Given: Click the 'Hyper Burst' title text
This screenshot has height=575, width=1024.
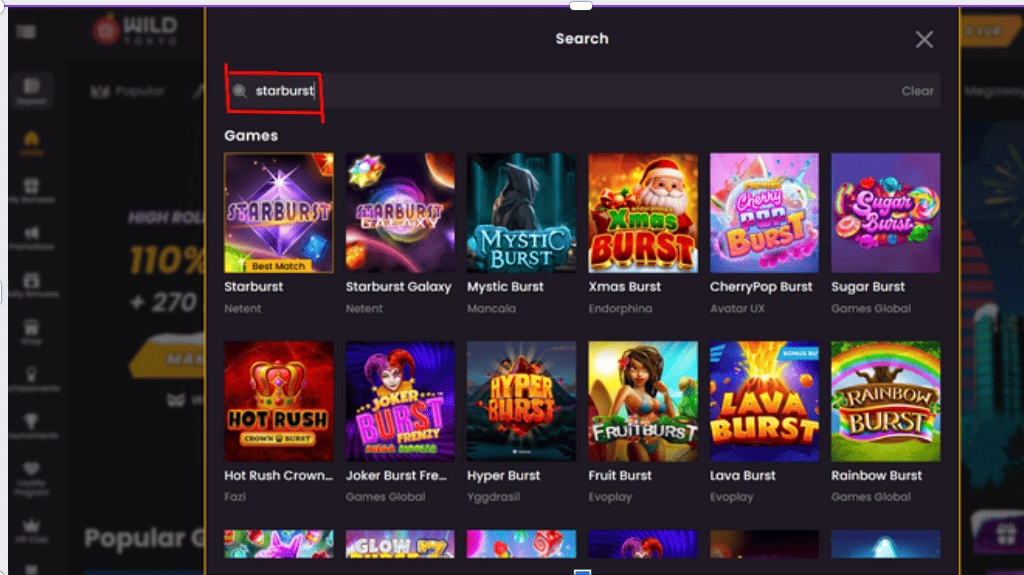Looking at the screenshot, I should tap(504, 476).
